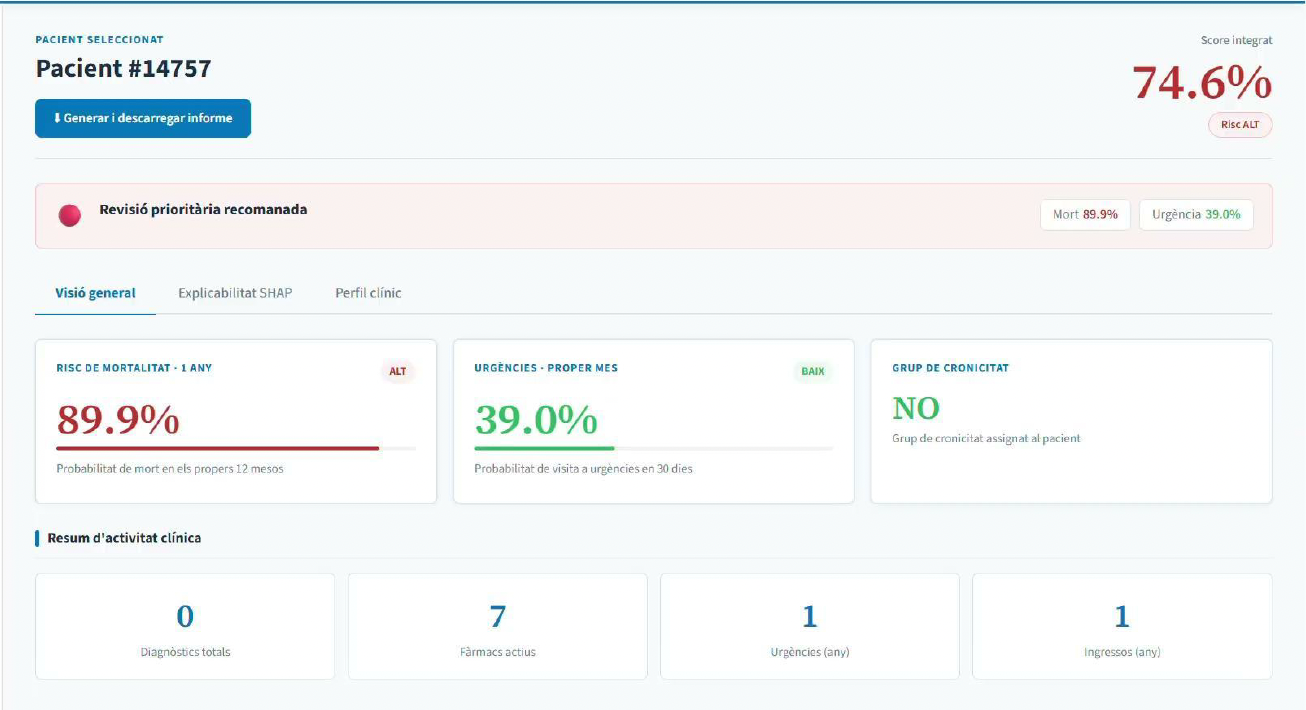Open the Urgències (any) stat card
The width and height of the screenshot is (1306, 710).
809,626
